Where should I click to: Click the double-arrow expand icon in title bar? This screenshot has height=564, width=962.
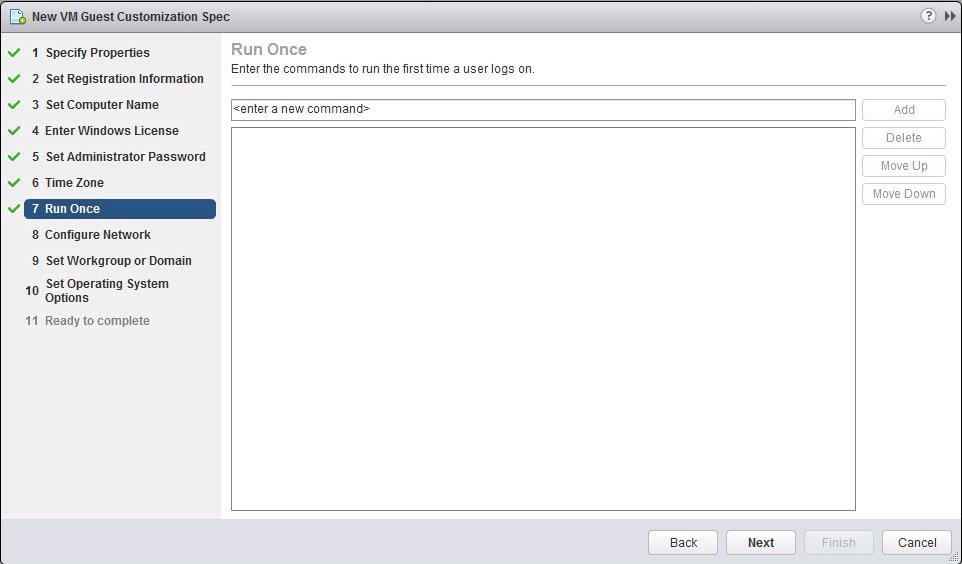950,17
